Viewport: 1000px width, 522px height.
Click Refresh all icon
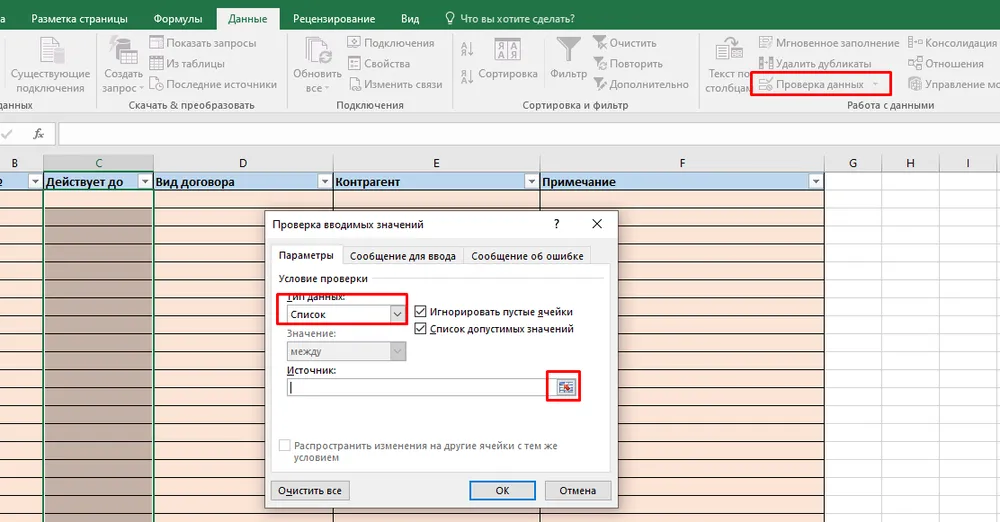[x=317, y=51]
